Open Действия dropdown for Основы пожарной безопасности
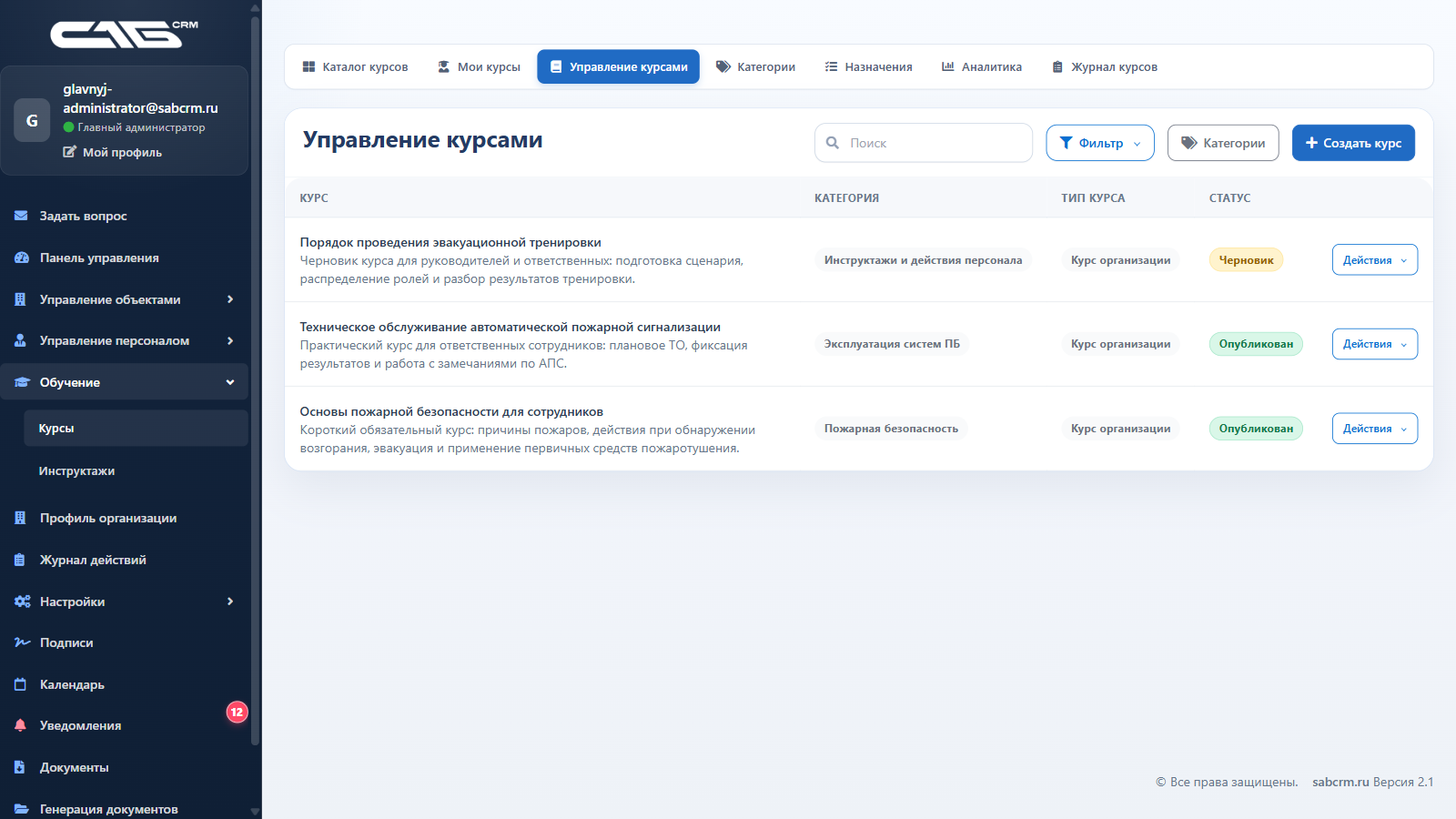Viewport: 1456px width, 819px height. [x=1375, y=429]
